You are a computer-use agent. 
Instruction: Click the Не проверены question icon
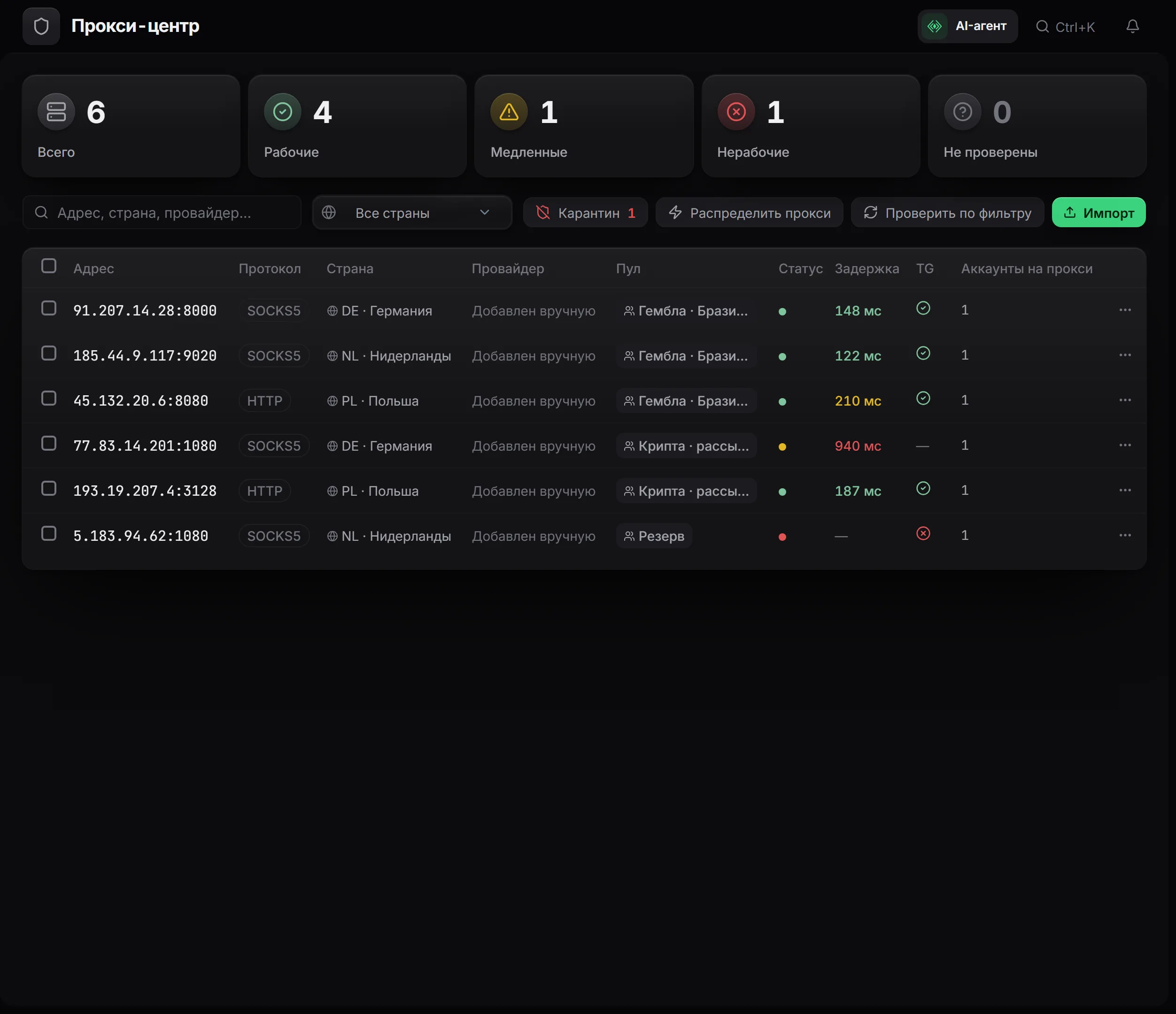point(963,112)
